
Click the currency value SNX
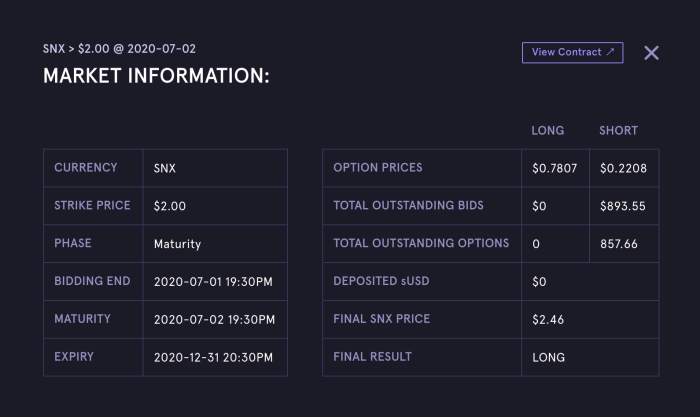(x=165, y=168)
